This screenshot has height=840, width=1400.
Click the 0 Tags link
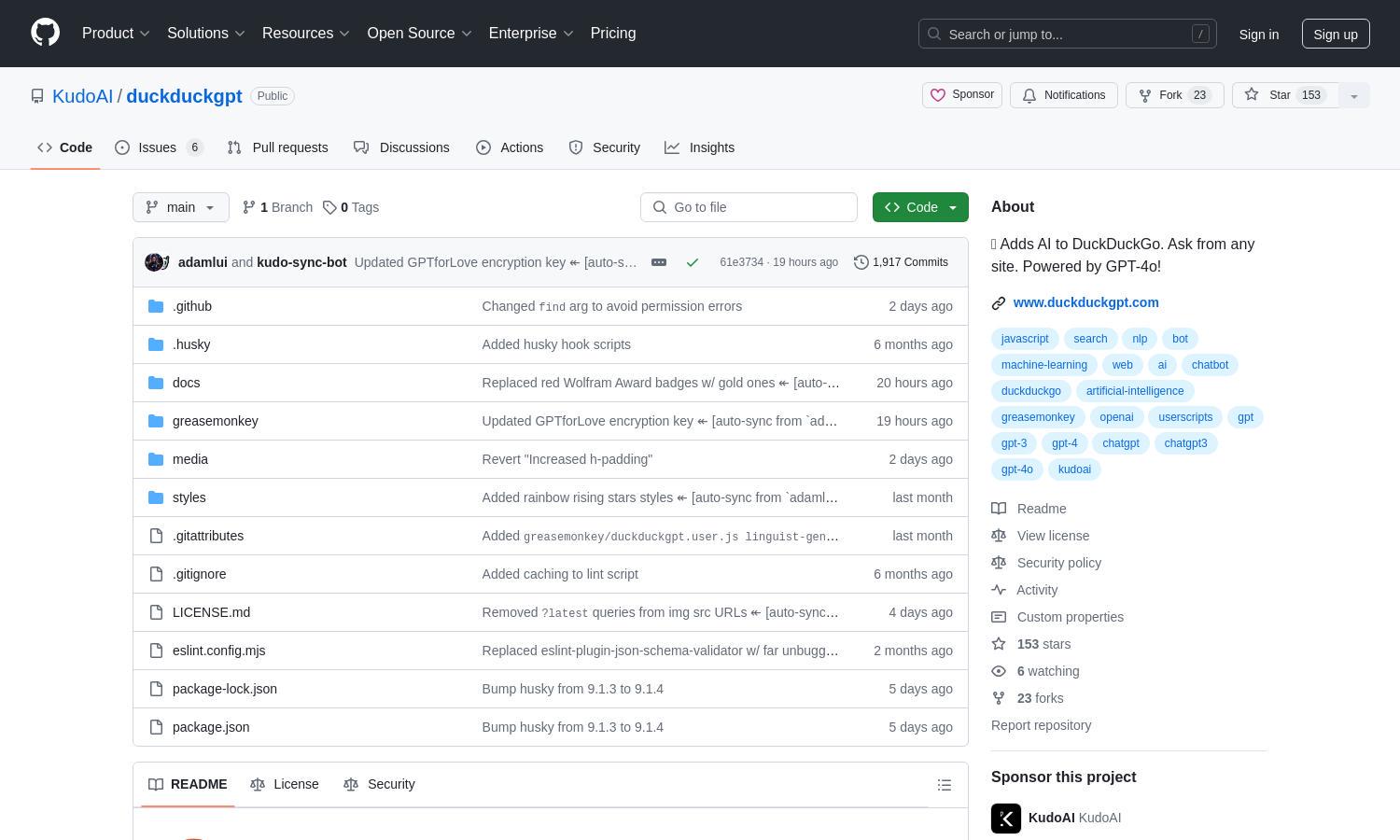pos(351,207)
